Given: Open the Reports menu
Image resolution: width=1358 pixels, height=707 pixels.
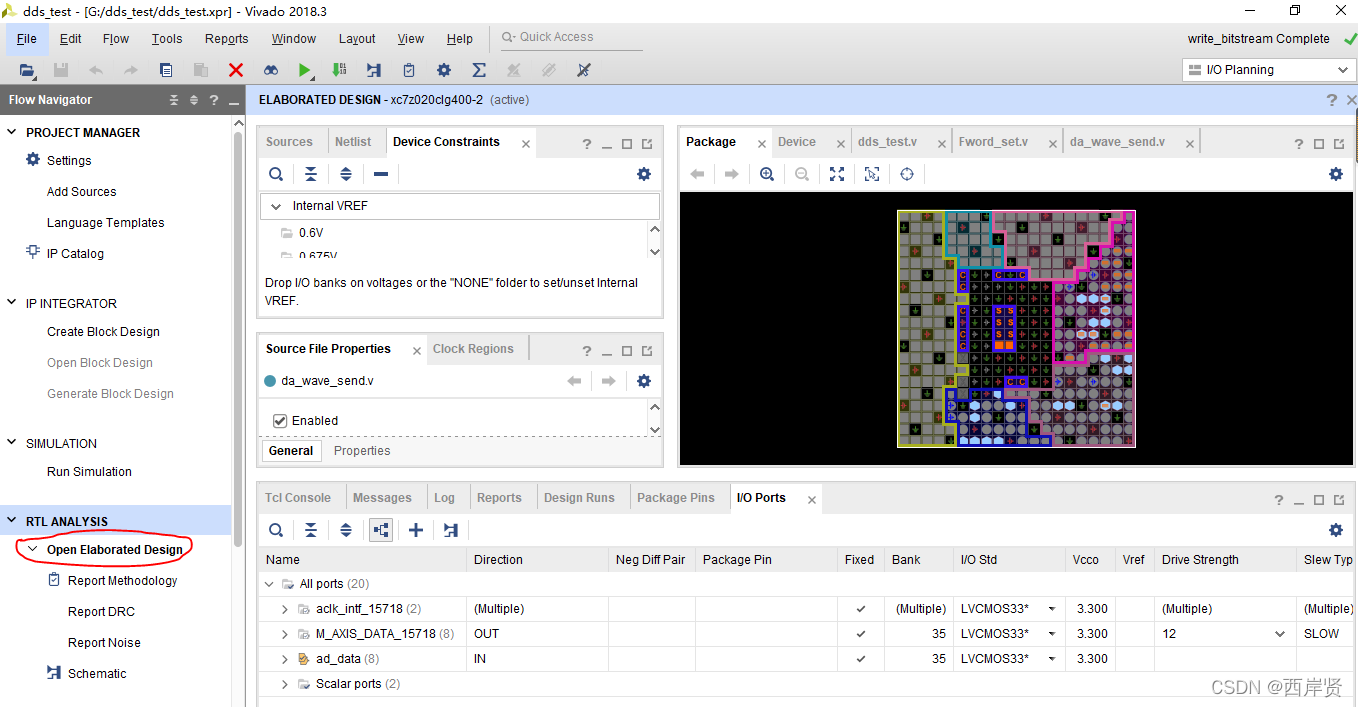Looking at the screenshot, I should coord(227,39).
